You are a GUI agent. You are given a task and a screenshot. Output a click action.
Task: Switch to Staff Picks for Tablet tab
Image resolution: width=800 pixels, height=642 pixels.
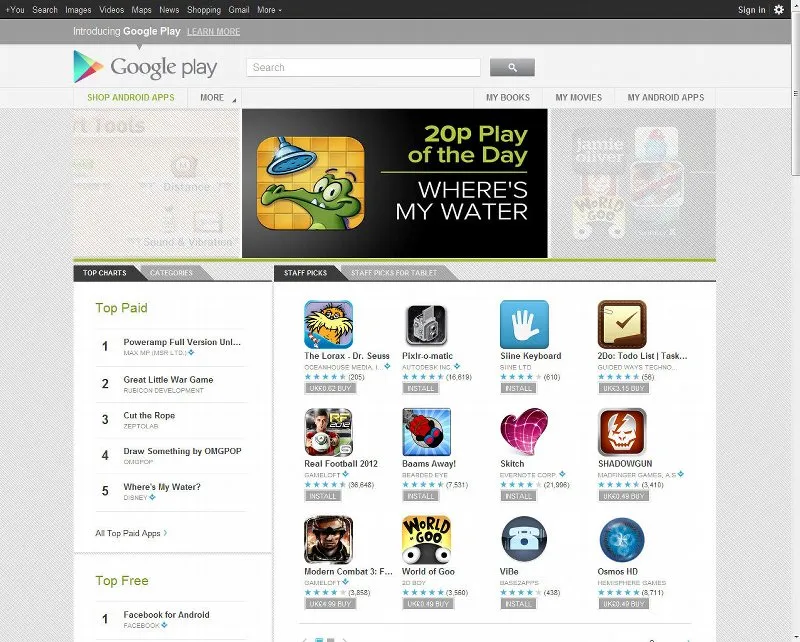(394, 273)
